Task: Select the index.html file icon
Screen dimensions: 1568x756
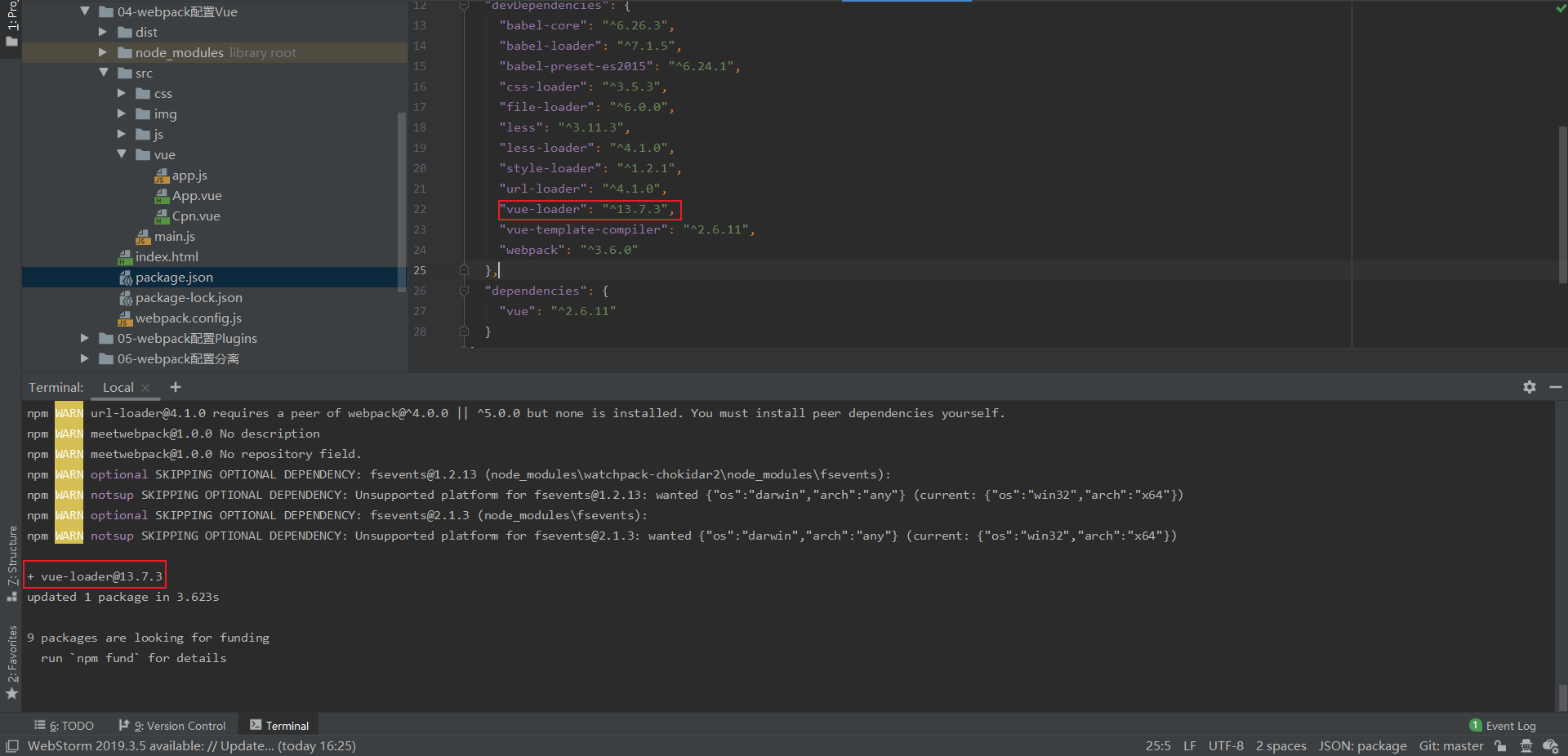Action: point(125,257)
